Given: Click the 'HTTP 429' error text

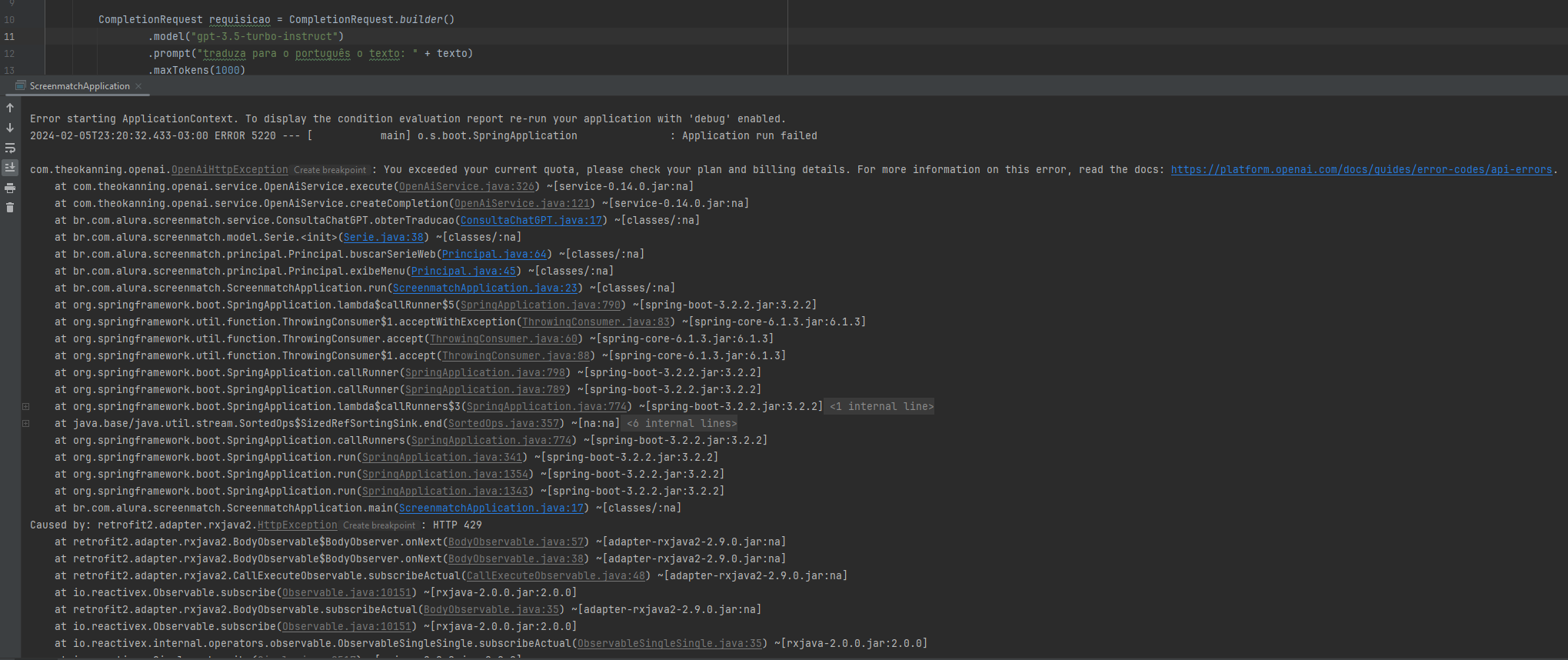Looking at the screenshot, I should [x=457, y=525].
